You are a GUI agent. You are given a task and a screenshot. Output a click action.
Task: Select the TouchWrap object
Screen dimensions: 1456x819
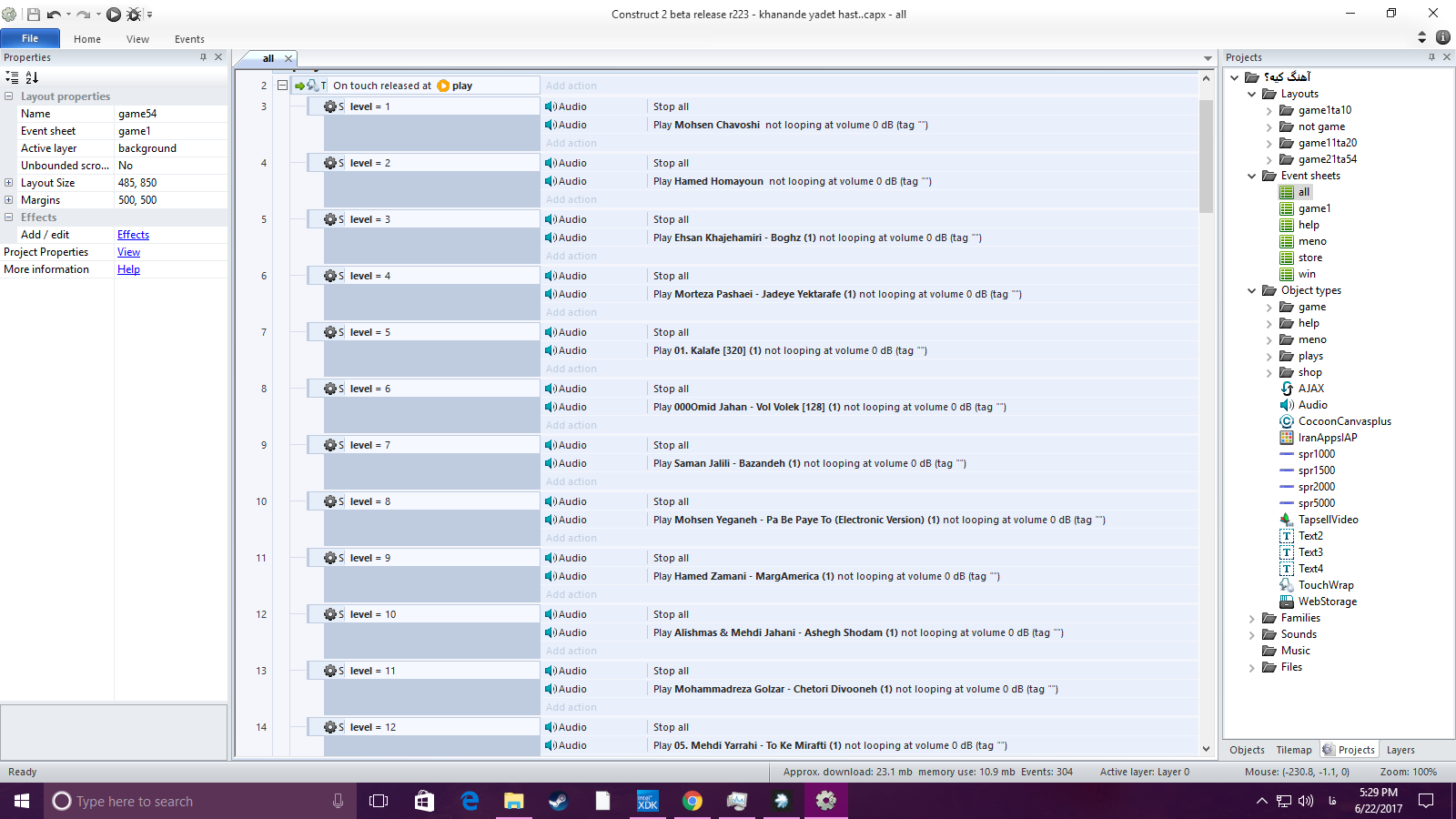point(1326,585)
